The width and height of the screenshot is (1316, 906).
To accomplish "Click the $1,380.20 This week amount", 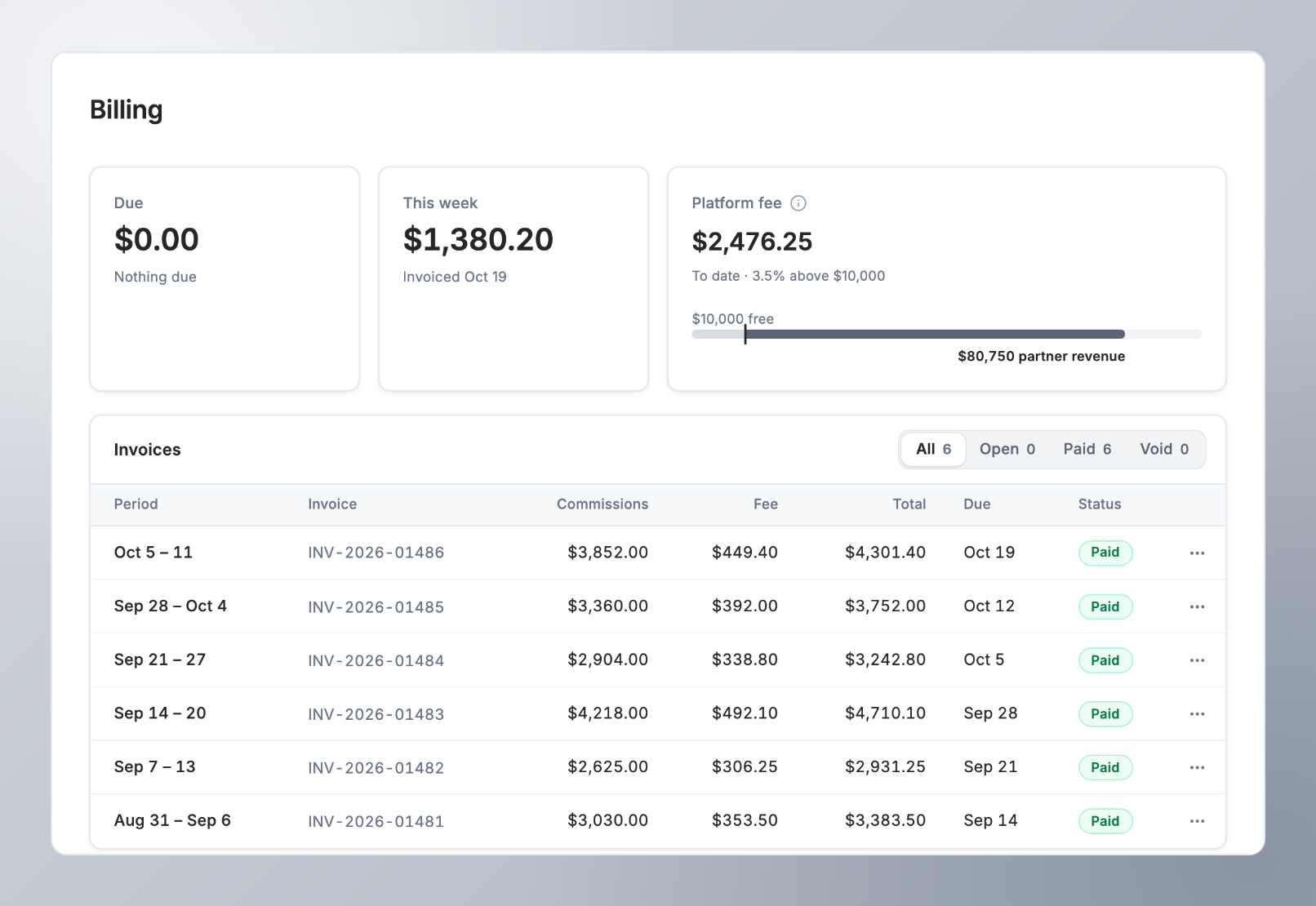I will [478, 240].
